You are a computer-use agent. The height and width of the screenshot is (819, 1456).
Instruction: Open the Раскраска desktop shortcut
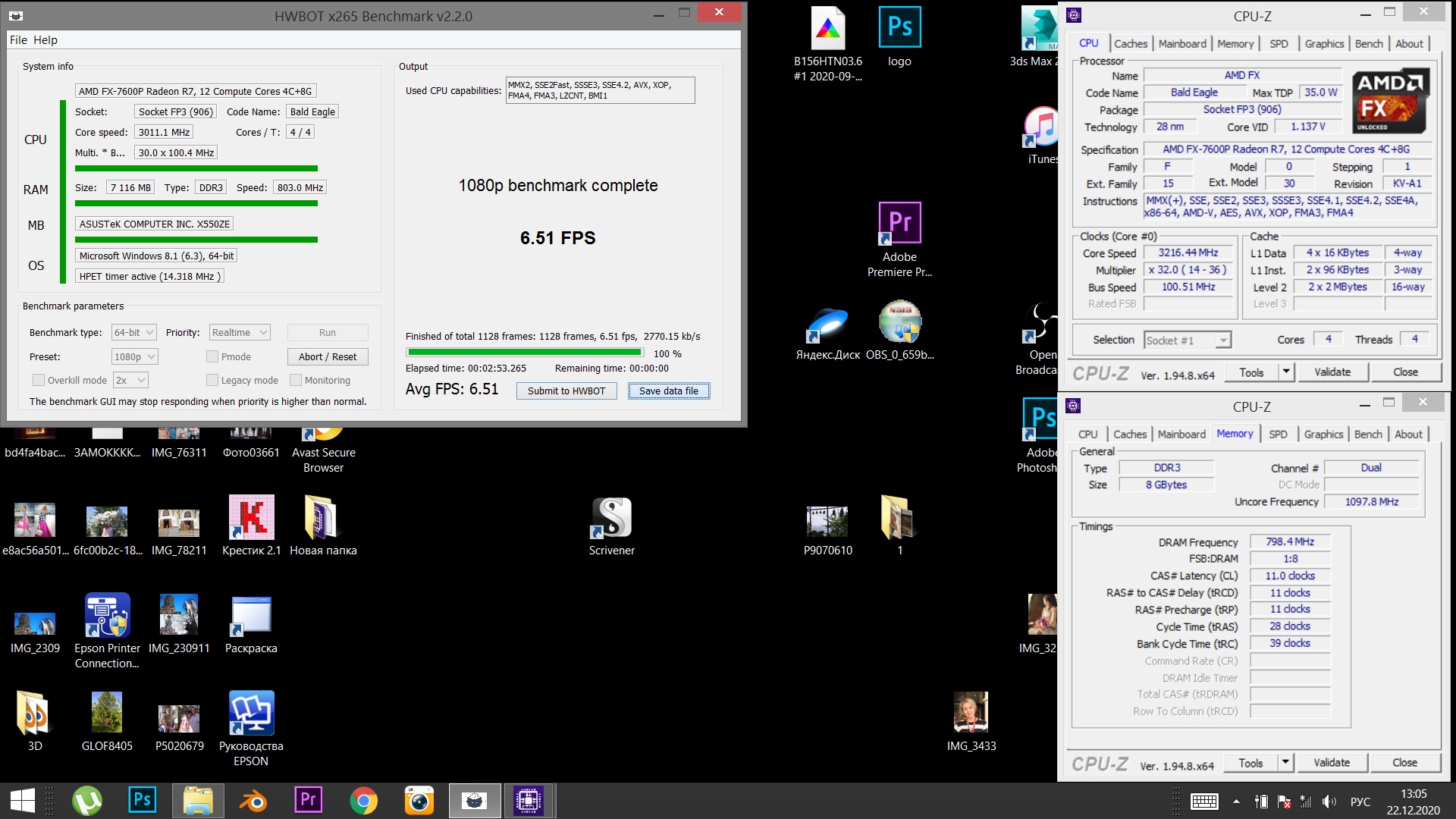coord(251,625)
